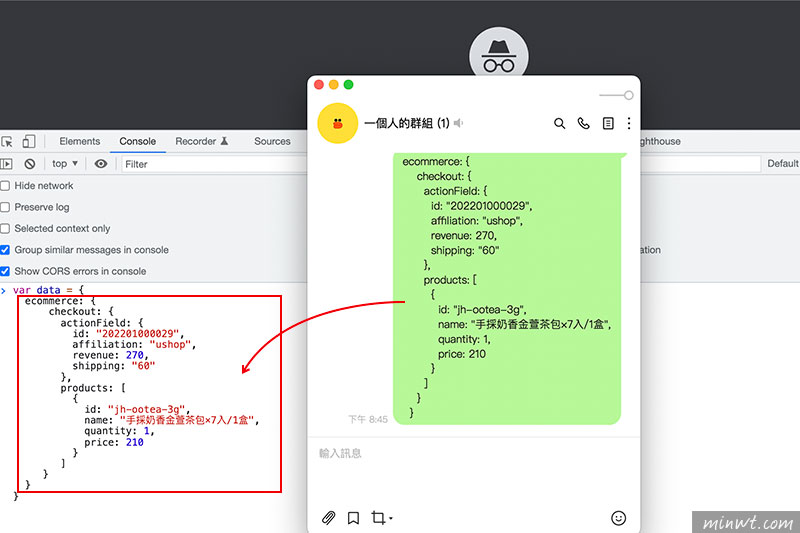
Task: Click the console product name string
Action: (187, 420)
